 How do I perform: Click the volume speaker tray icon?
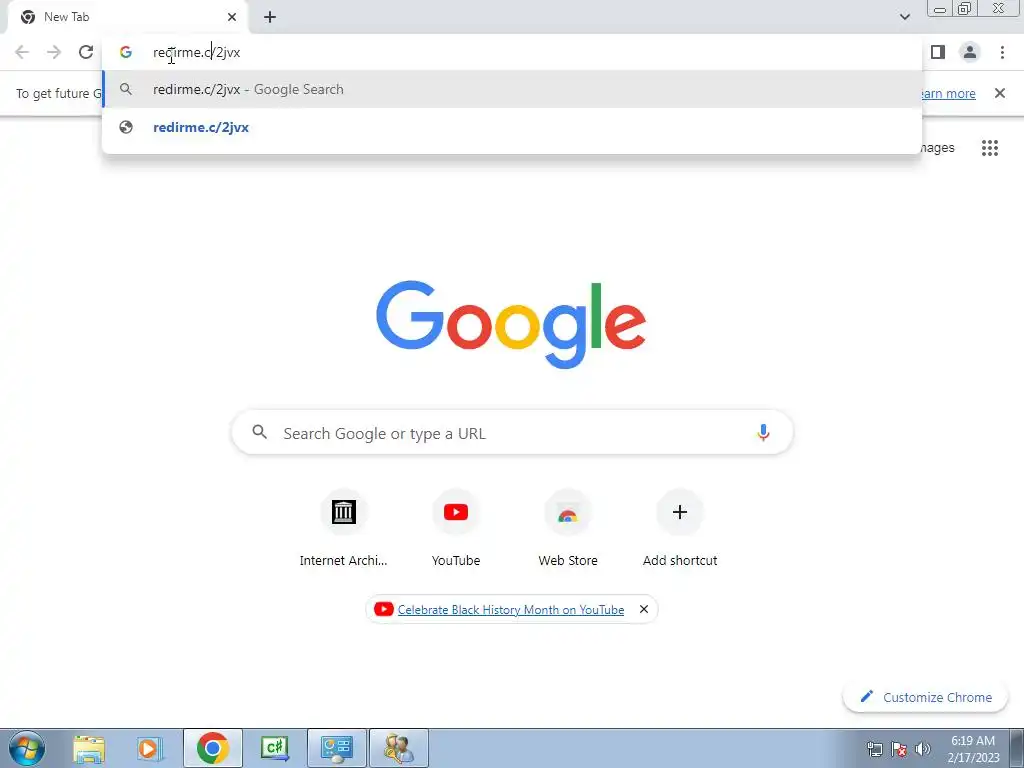point(923,749)
